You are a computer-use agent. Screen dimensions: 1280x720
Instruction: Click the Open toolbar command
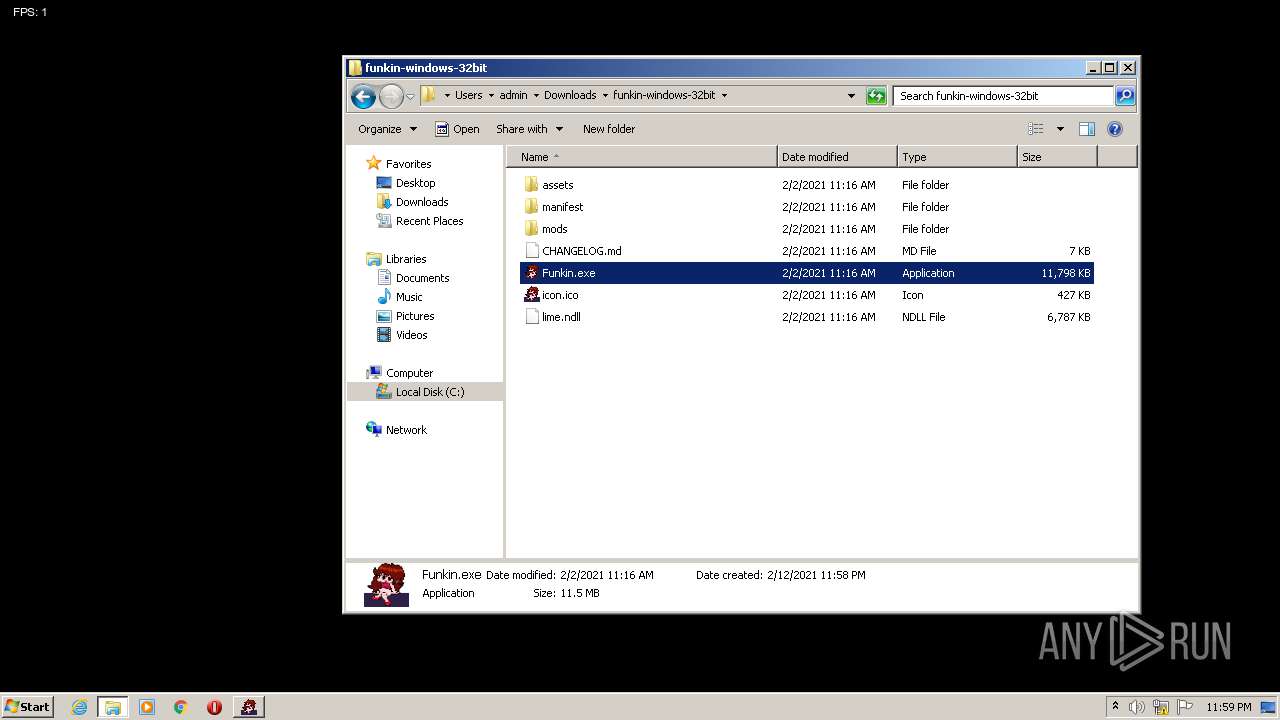coord(457,129)
